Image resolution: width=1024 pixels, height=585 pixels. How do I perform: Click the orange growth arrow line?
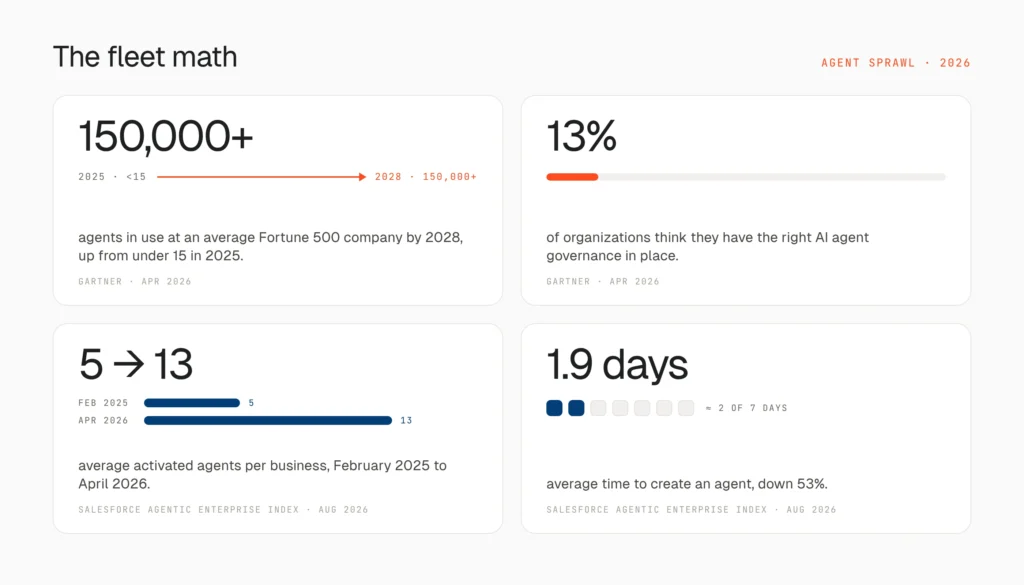tap(261, 177)
